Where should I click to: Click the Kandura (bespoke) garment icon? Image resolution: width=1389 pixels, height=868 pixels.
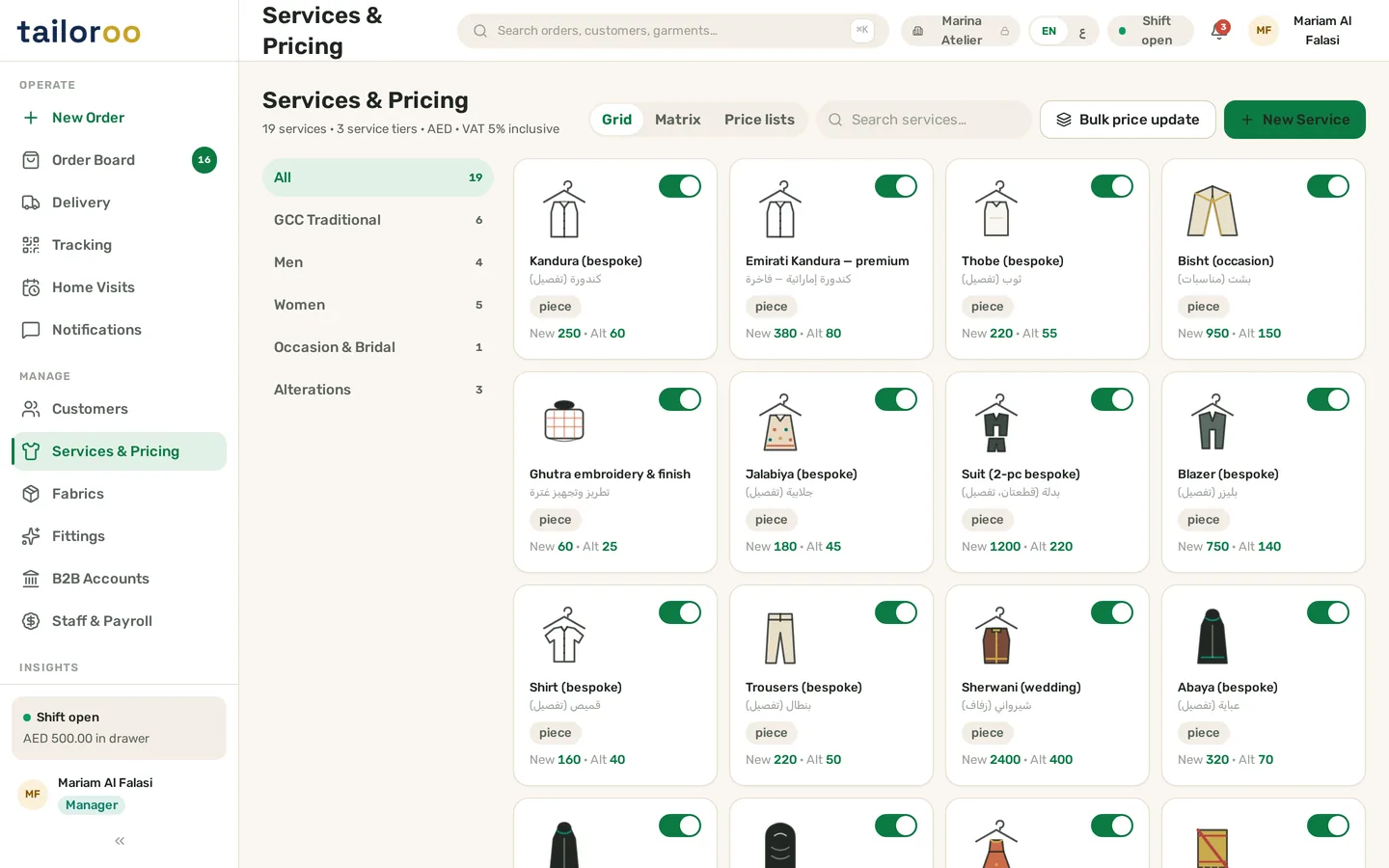(x=564, y=209)
